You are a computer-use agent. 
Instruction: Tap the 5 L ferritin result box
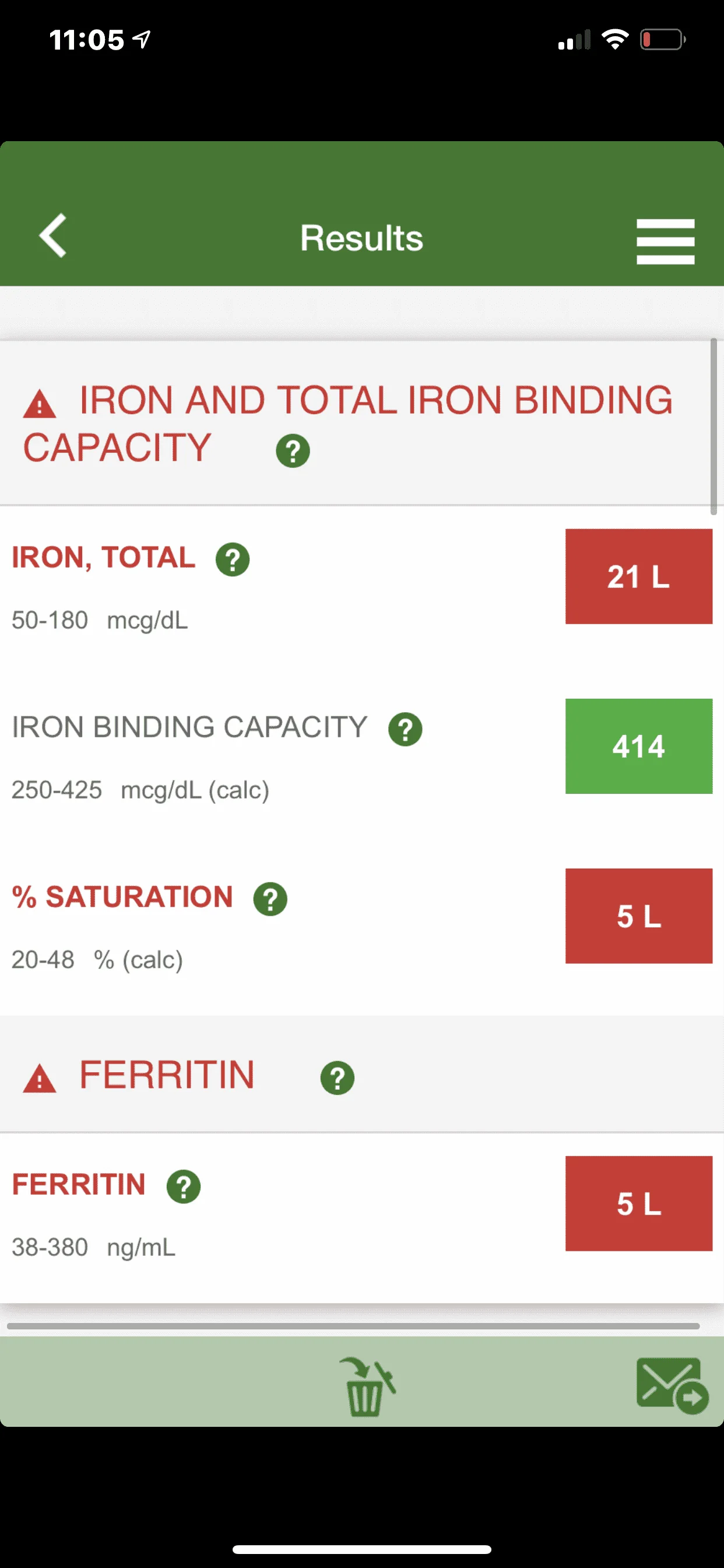(x=639, y=1203)
